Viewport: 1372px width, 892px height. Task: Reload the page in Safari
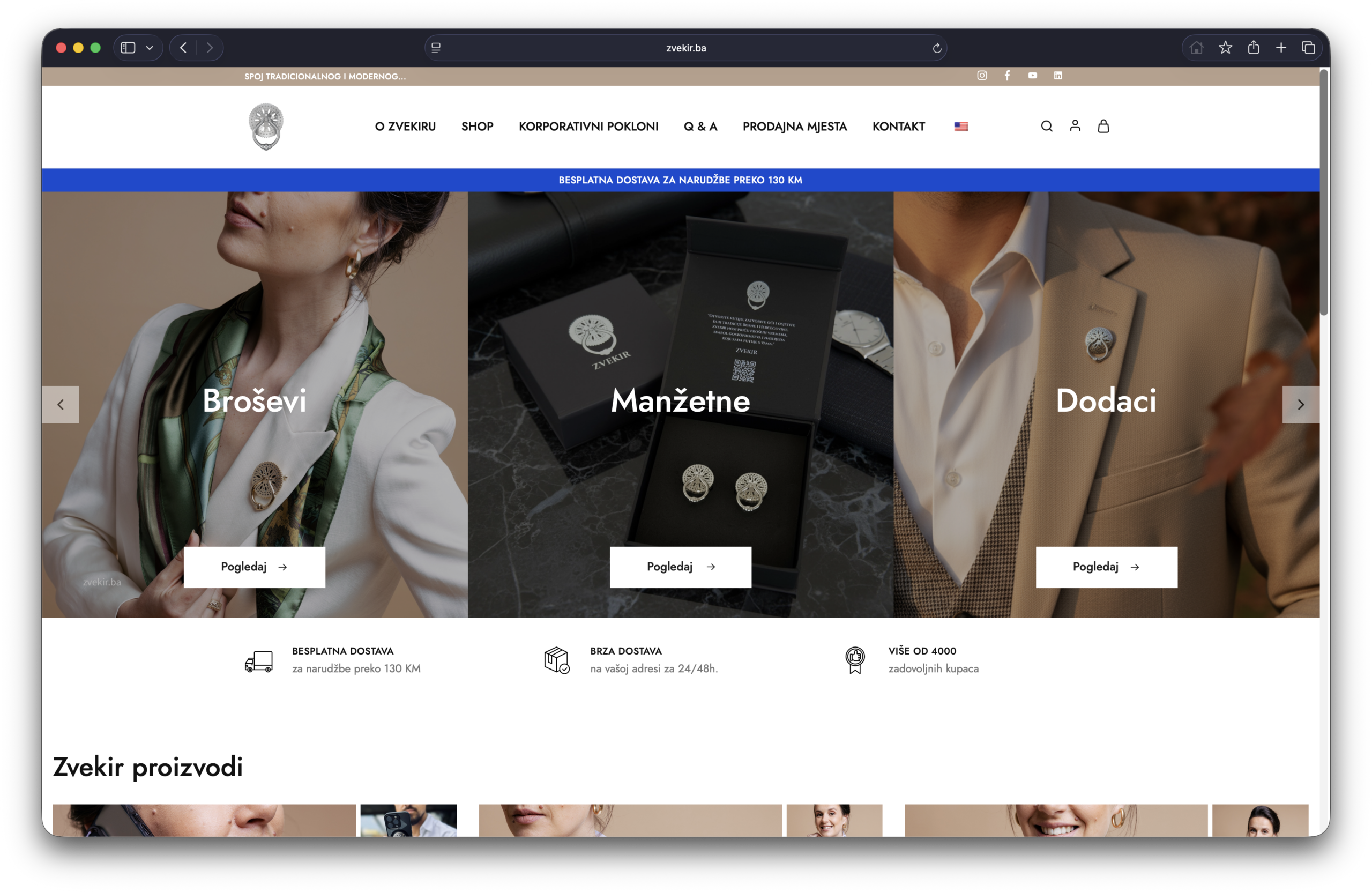pos(937,48)
